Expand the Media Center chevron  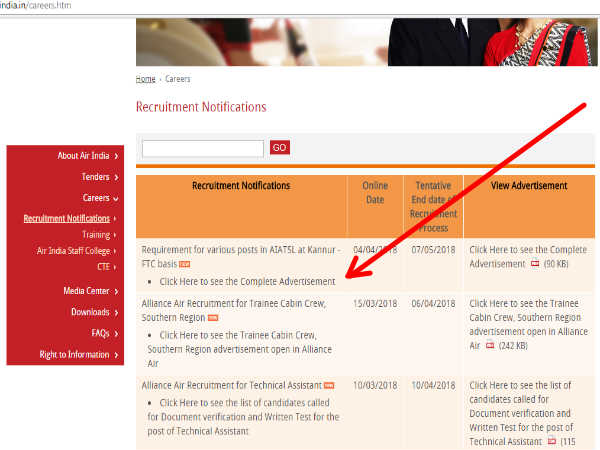point(116,292)
